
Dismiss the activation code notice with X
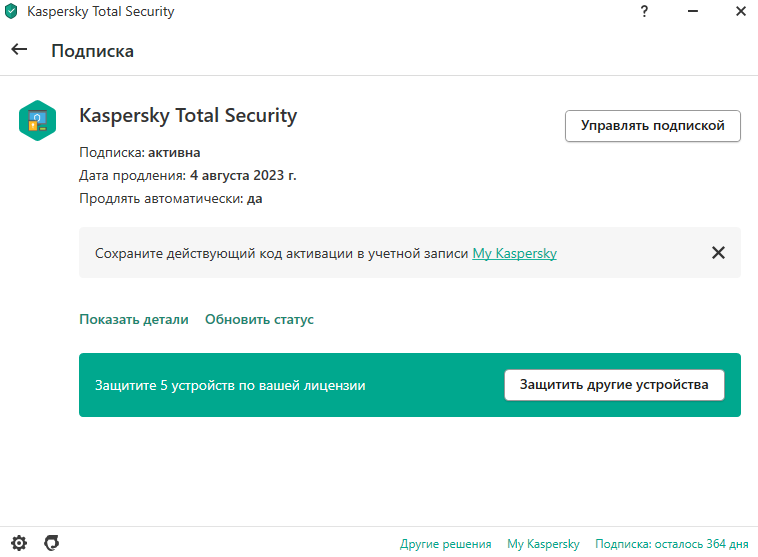[718, 252]
